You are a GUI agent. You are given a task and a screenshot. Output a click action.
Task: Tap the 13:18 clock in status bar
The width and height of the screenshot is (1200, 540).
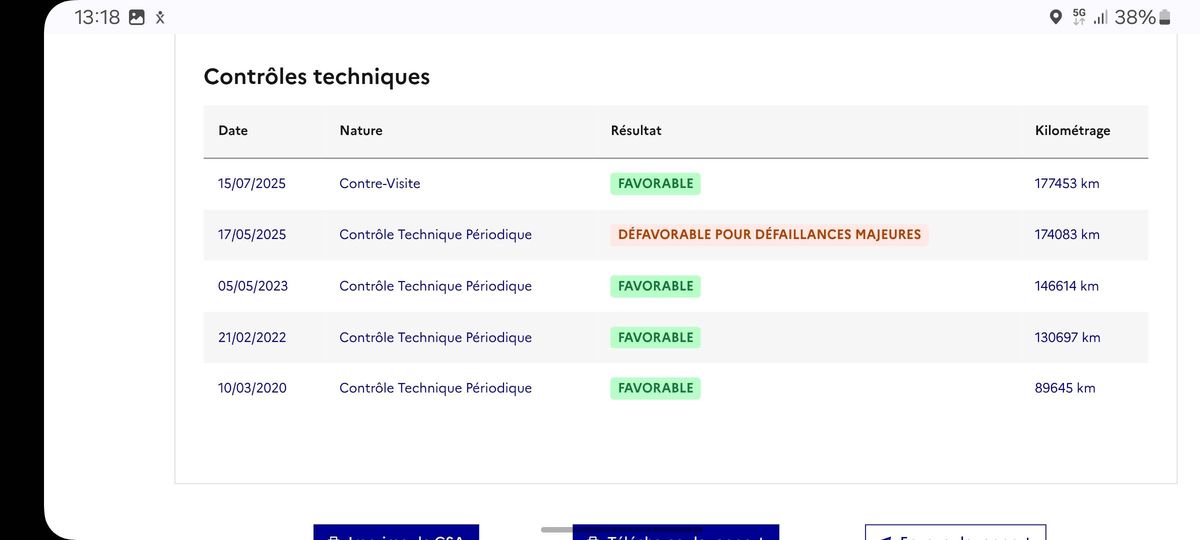(97, 17)
